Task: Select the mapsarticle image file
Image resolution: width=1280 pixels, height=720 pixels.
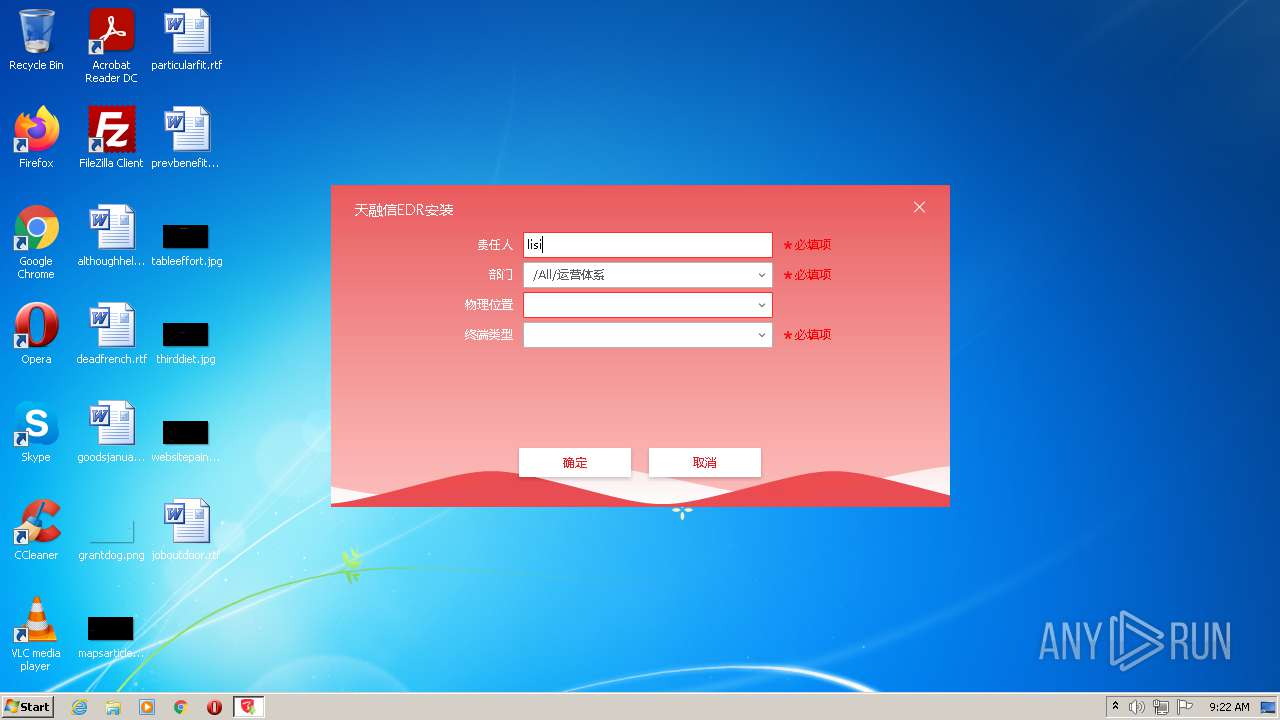Action: tap(111, 638)
